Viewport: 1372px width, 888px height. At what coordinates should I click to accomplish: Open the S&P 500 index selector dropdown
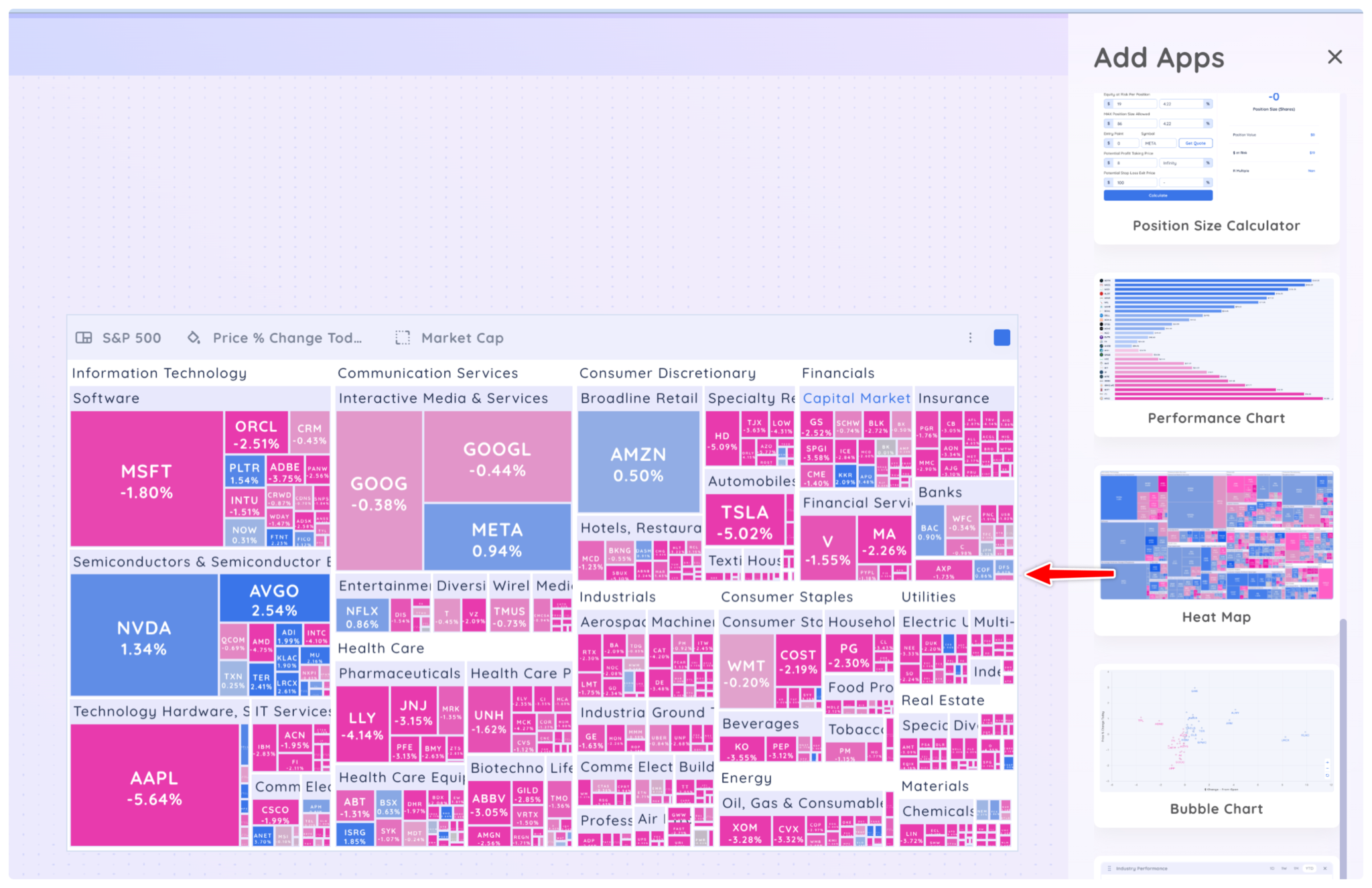131,338
